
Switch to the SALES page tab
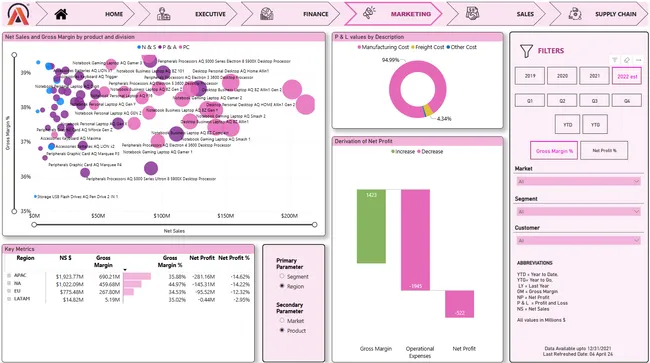[497, 14]
